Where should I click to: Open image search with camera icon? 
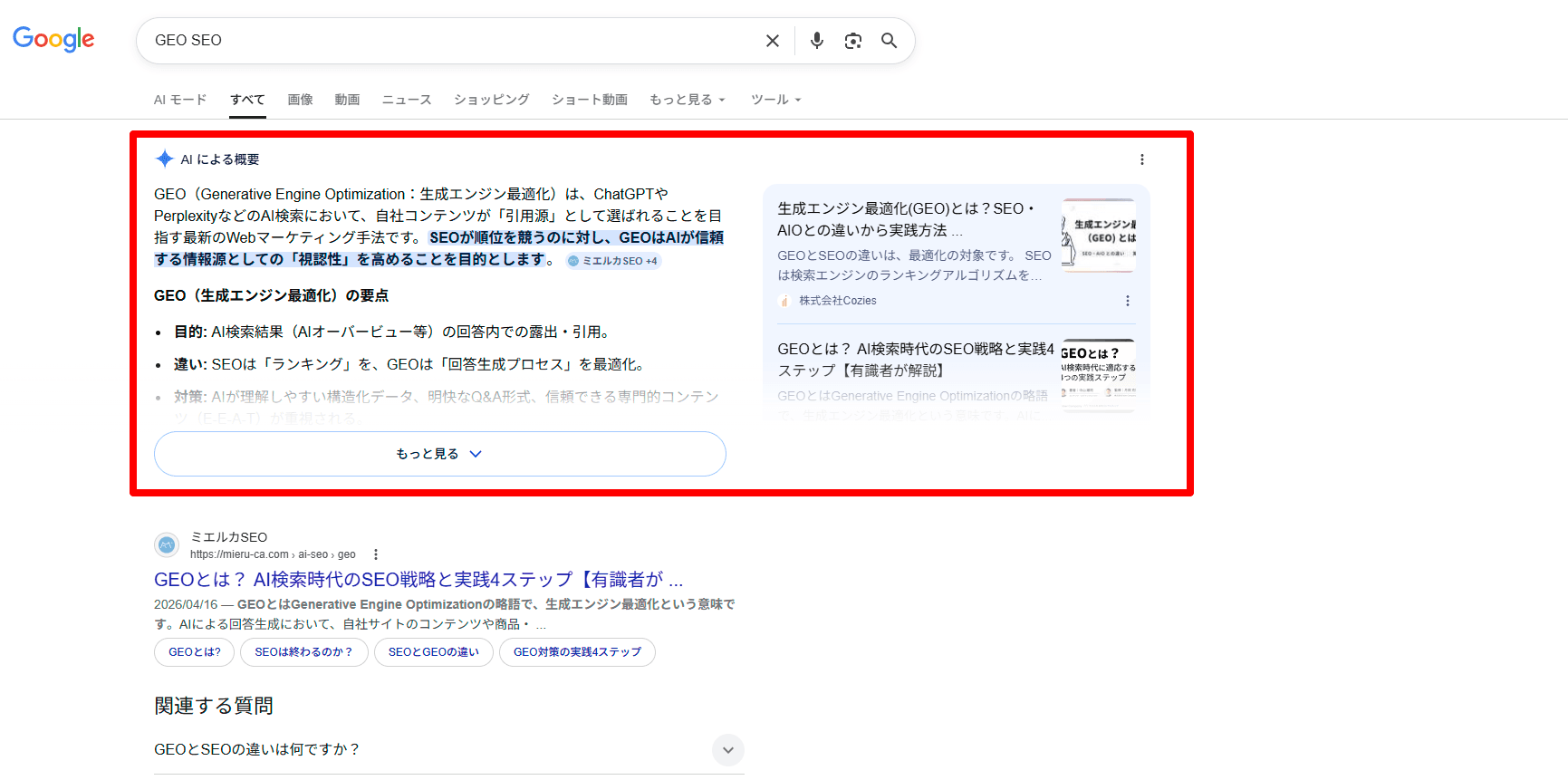pyautogui.click(x=853, y=41)
